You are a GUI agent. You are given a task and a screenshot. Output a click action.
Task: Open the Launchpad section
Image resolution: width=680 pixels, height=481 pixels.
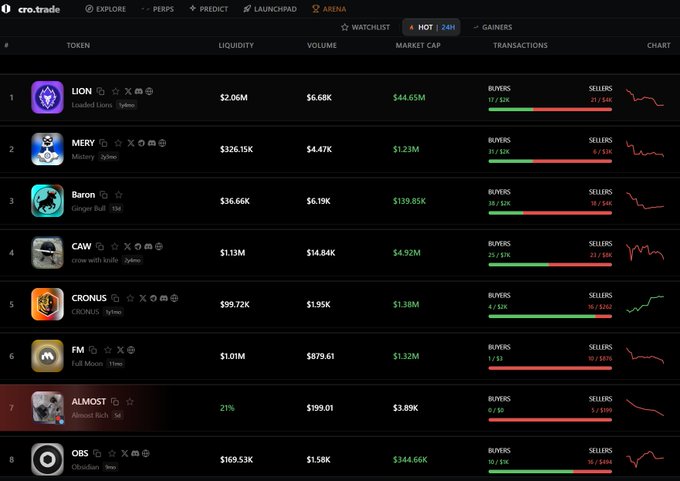(270, 9)
